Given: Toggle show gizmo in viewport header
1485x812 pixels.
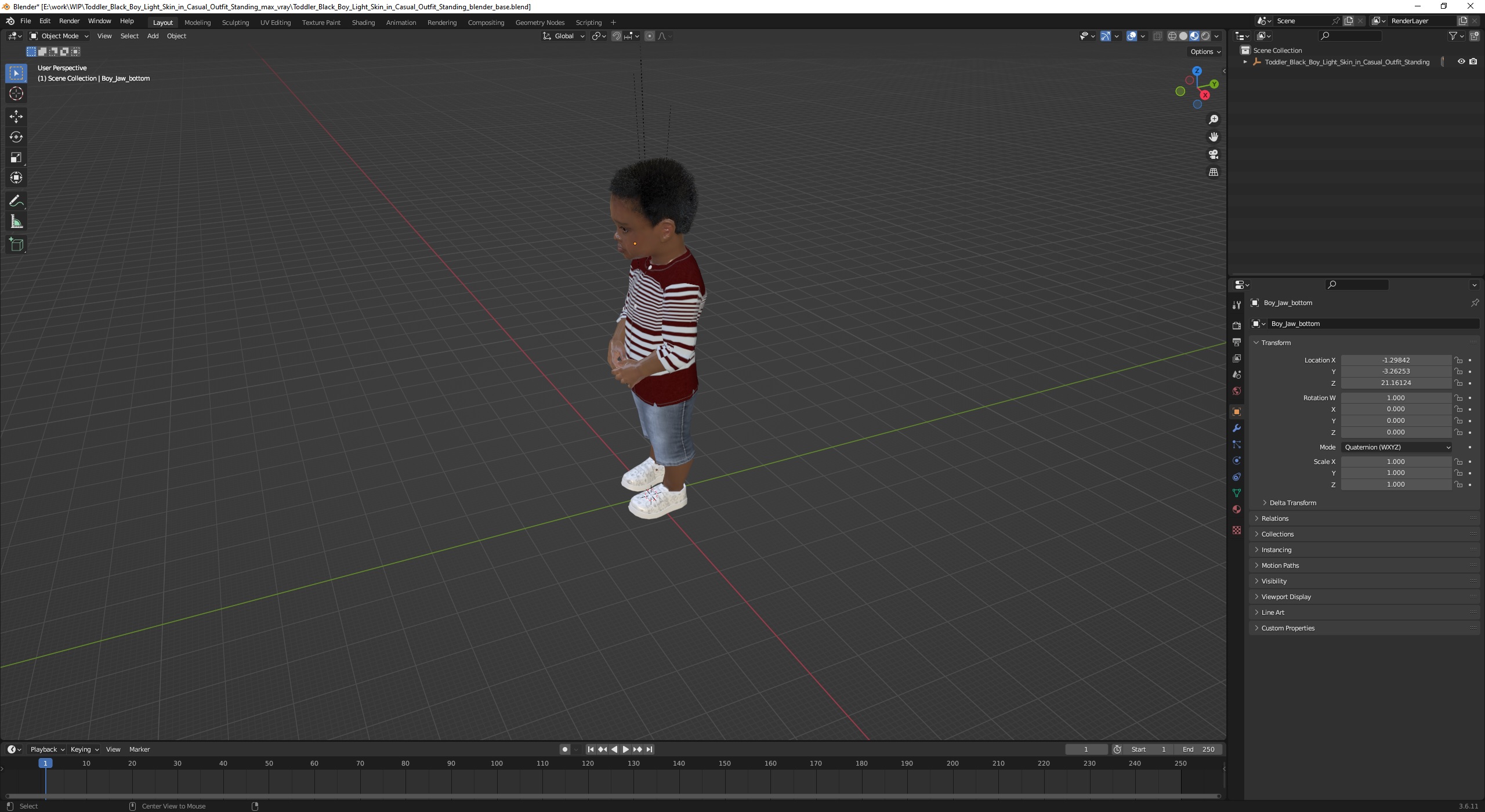Looking at the screenshot, I should click(x=1106, y=36).
